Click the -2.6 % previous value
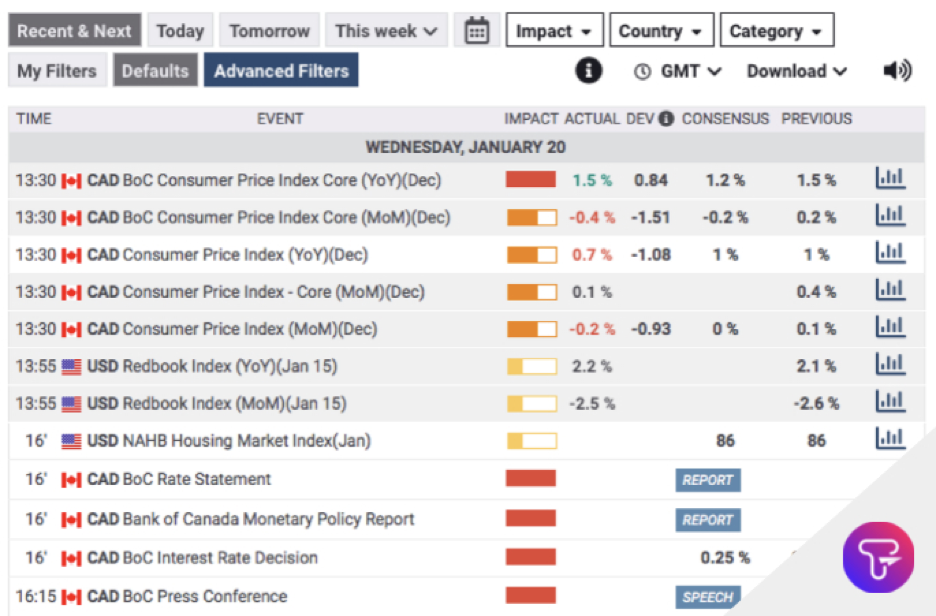 (x=816, y=404)
